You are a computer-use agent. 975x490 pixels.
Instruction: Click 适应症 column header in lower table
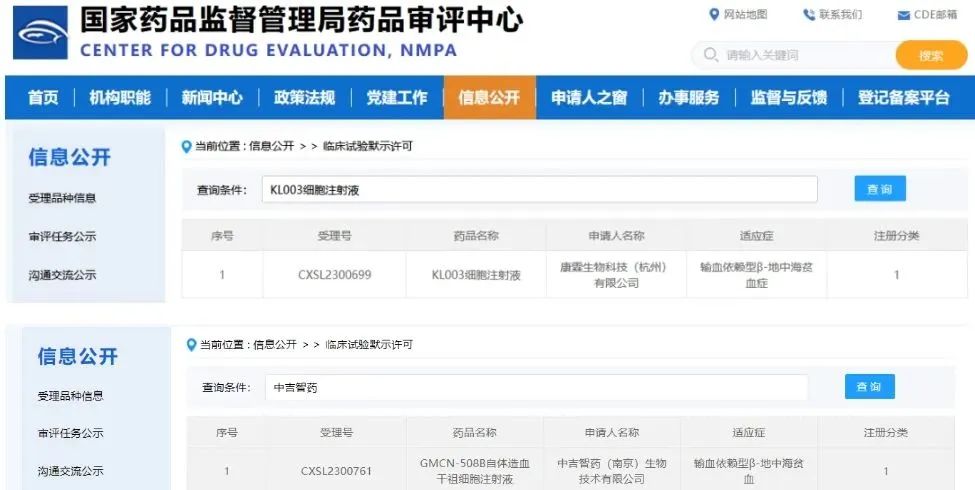(749, 433)
